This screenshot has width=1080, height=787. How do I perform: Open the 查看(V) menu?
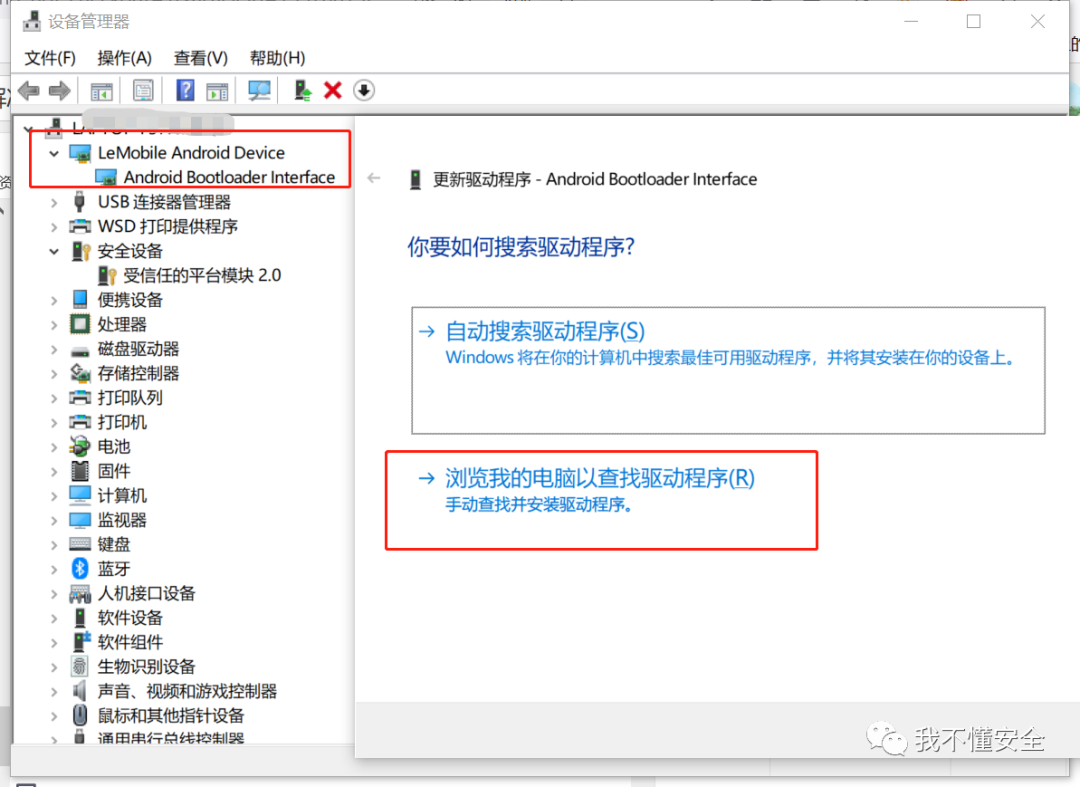pyautogui.click(x=200, y=57)
